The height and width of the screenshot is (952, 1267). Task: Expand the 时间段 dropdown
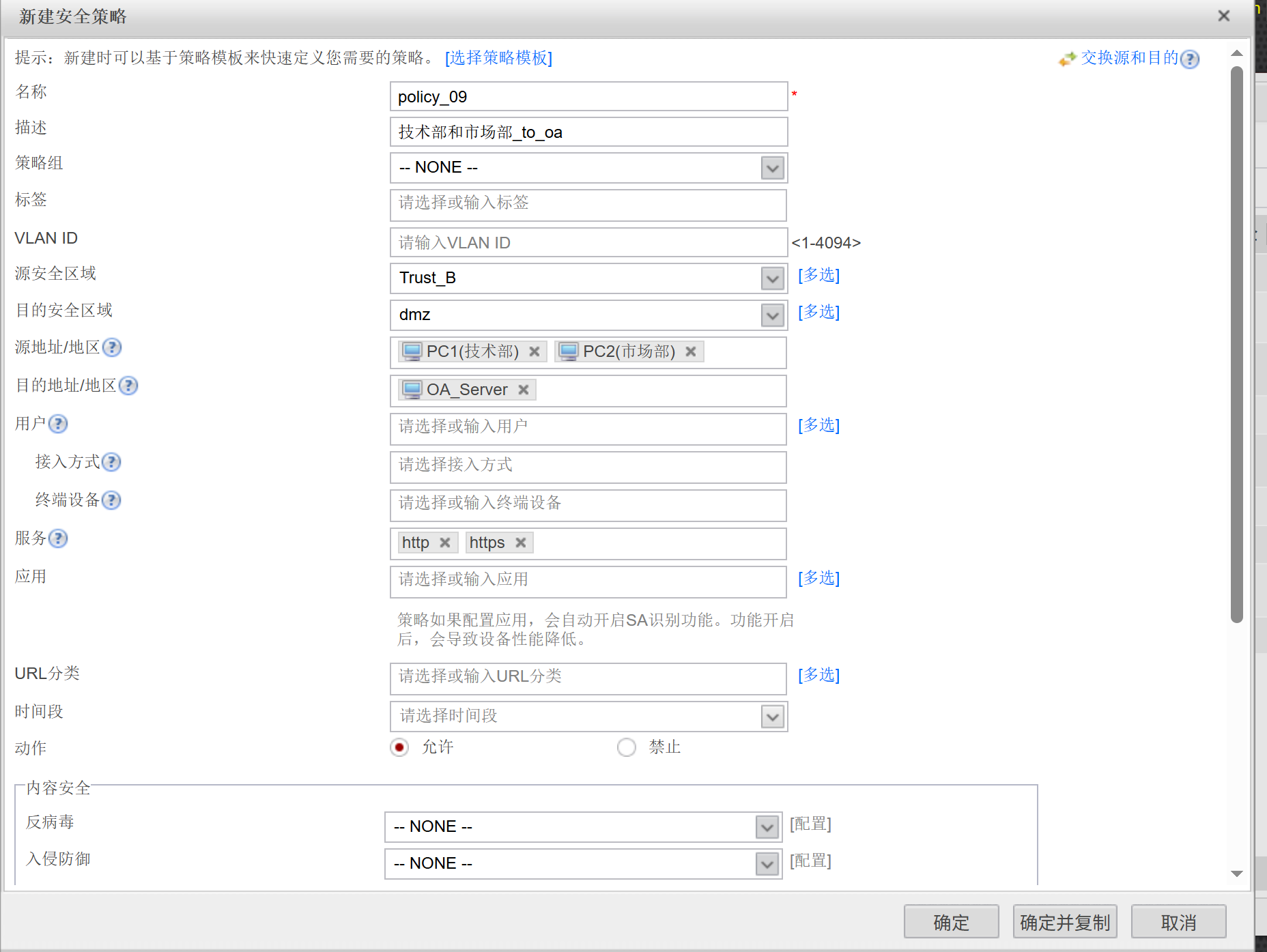[773, 717]
